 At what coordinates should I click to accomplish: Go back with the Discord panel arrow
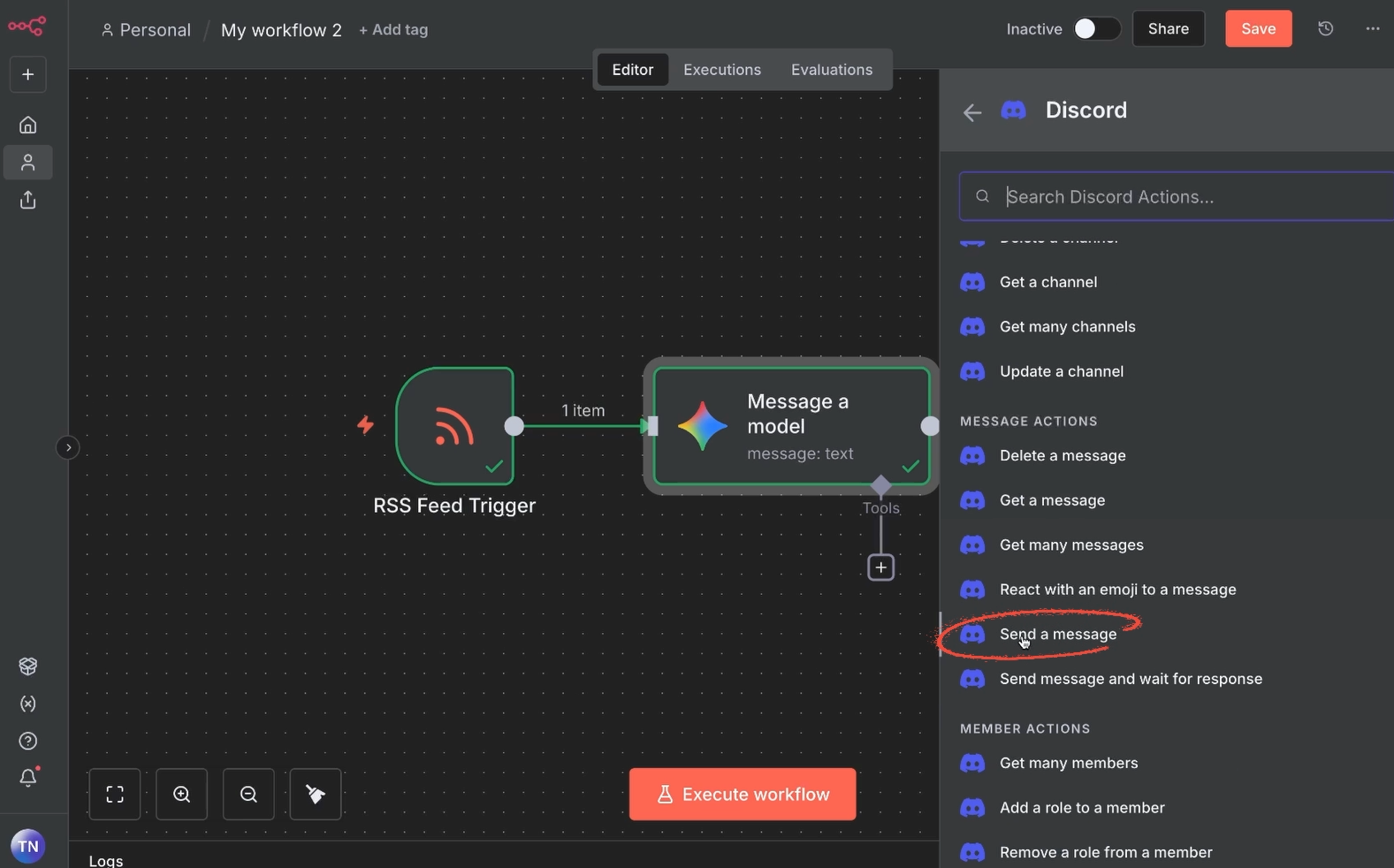click(972, 112)
